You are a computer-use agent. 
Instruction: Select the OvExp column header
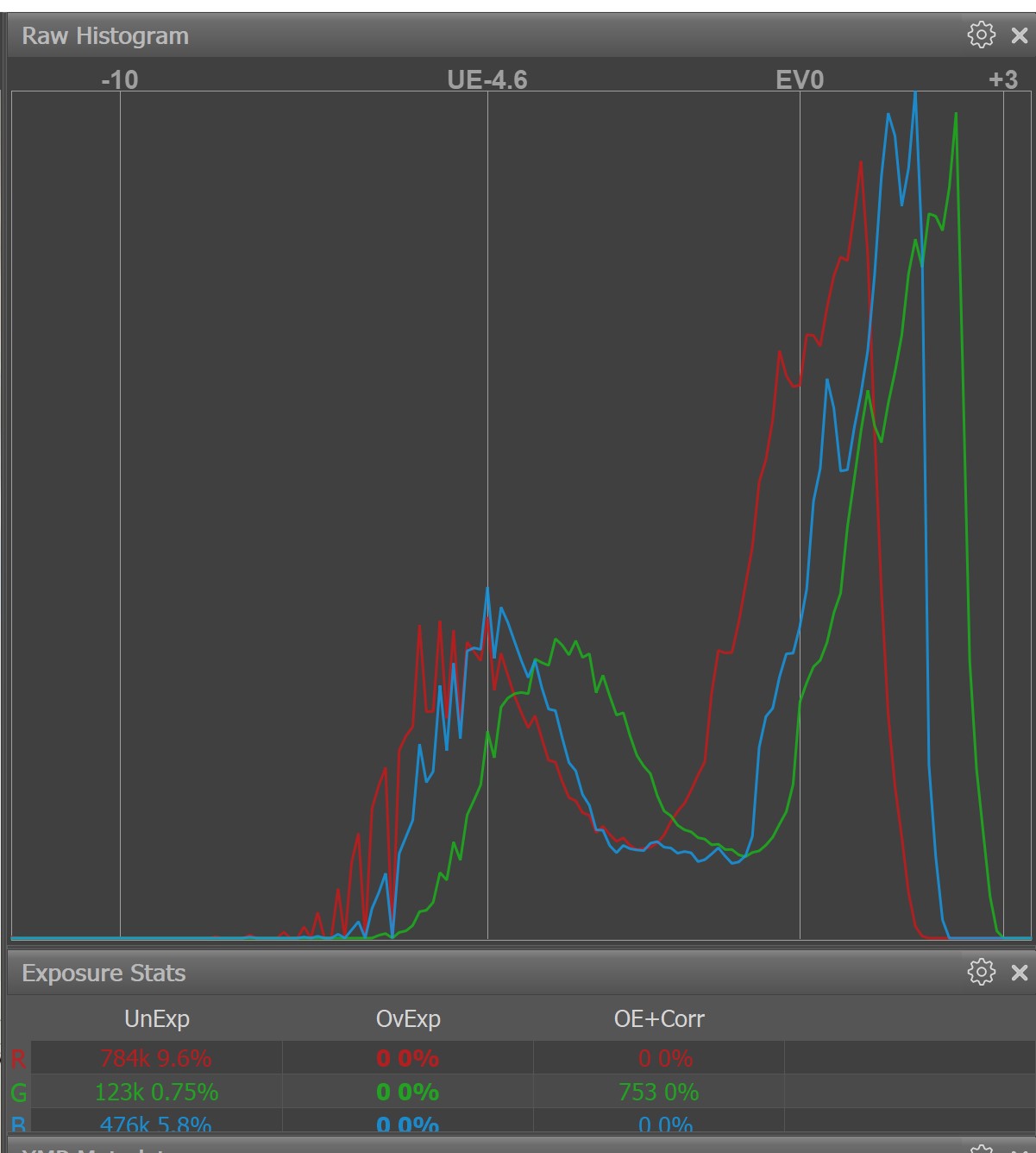click(x=408, y=1019)
